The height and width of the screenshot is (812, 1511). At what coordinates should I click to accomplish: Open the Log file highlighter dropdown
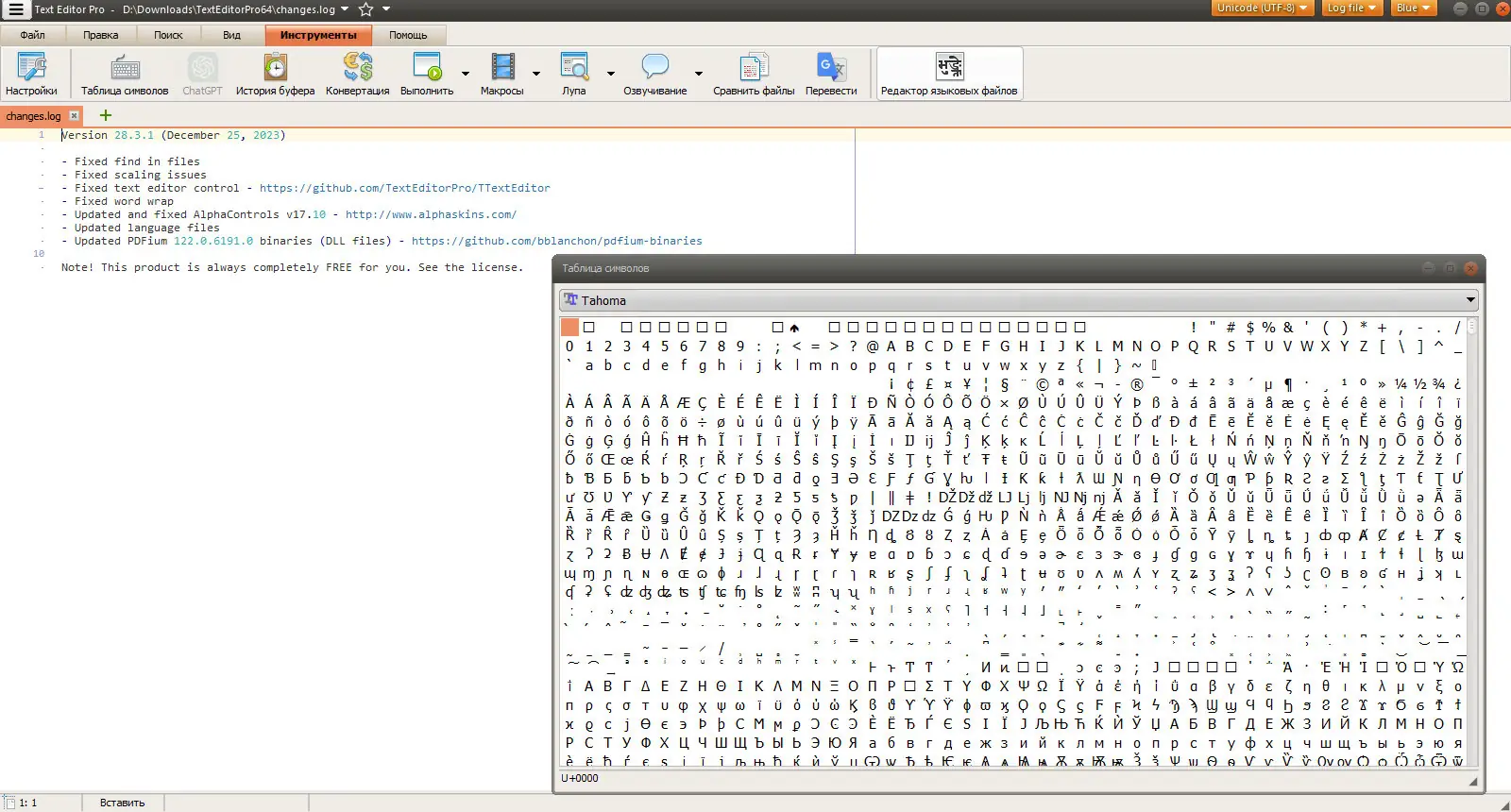1351,8
